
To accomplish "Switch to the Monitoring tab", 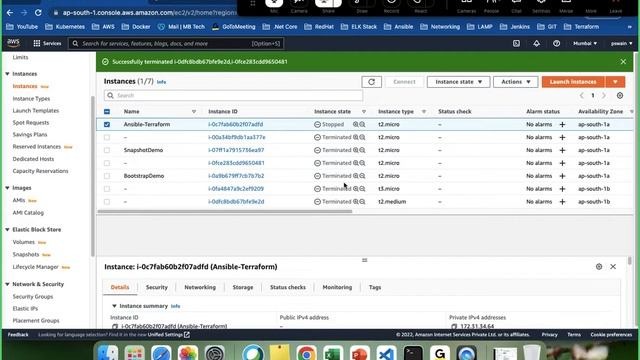I will coord(337,287).
